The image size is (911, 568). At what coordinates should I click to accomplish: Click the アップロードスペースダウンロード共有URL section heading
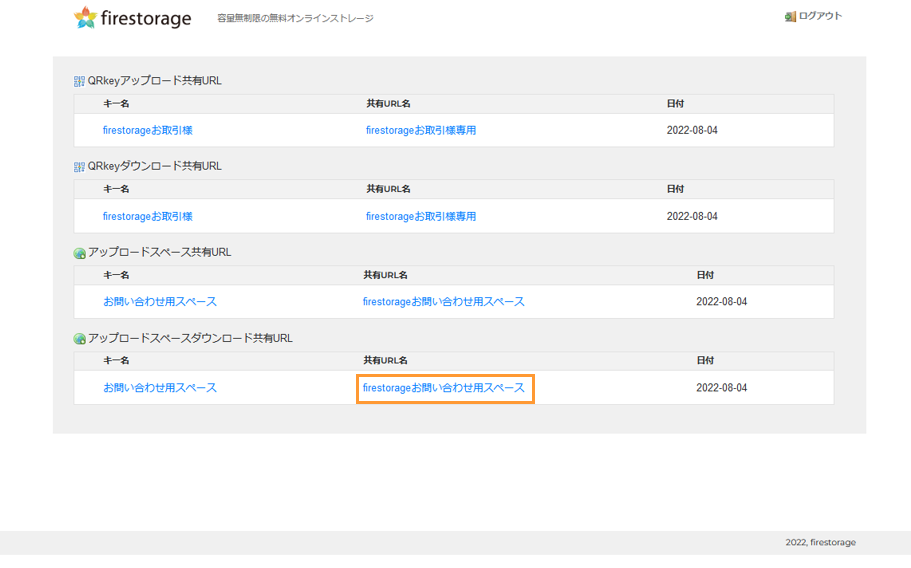(x=190, y=338)
